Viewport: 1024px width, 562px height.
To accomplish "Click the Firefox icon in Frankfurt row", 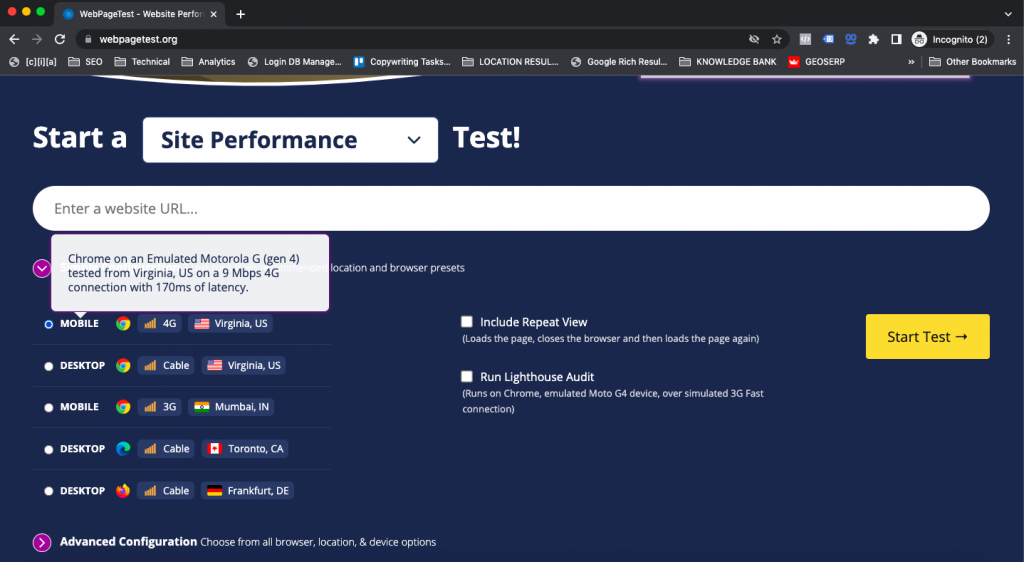I will coord(123,491).
